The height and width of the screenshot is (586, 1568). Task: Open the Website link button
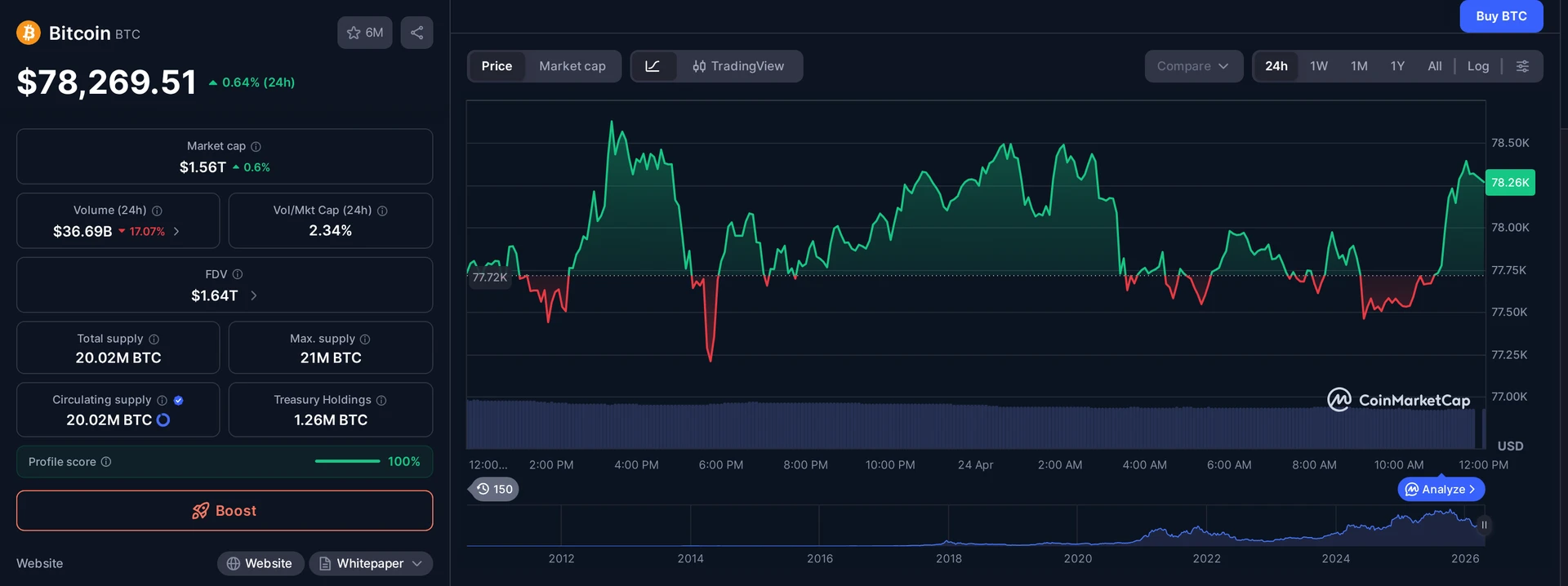tap(261, 563)
